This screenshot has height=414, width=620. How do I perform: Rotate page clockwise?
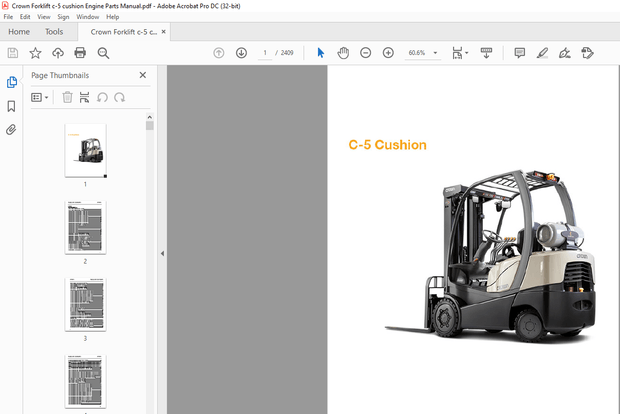[x=119, y=97]
